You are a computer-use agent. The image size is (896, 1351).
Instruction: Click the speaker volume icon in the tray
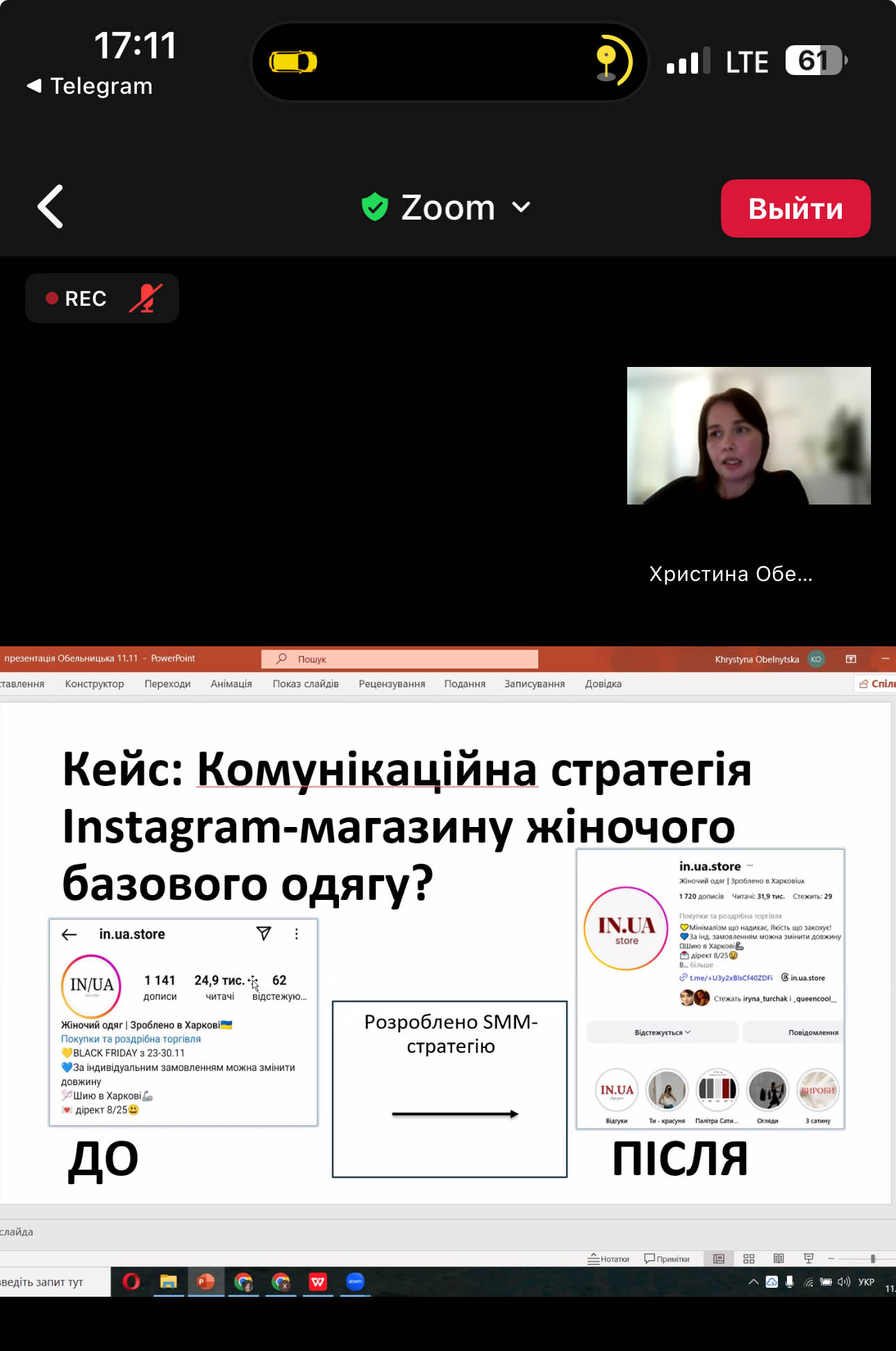tap(844, 1282)
